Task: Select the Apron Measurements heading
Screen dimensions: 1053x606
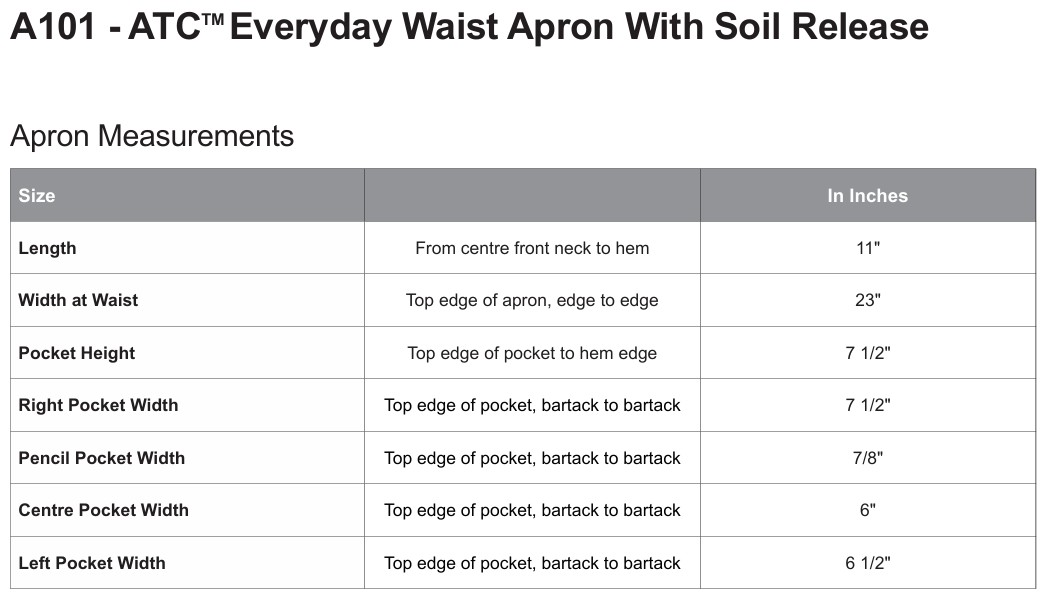Action: 152,136
